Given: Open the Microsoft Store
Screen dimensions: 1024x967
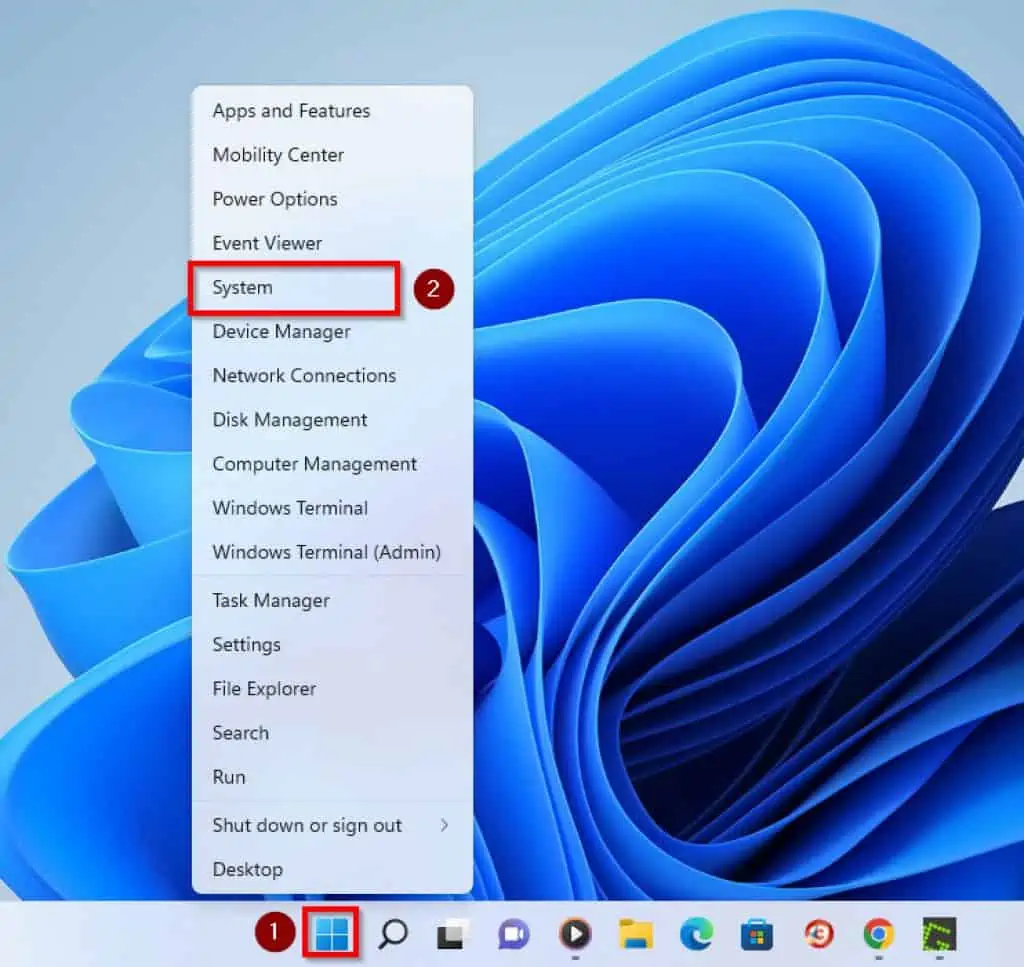Looking at the screenshot, I should pyautogui.click(x=756, y=936).
